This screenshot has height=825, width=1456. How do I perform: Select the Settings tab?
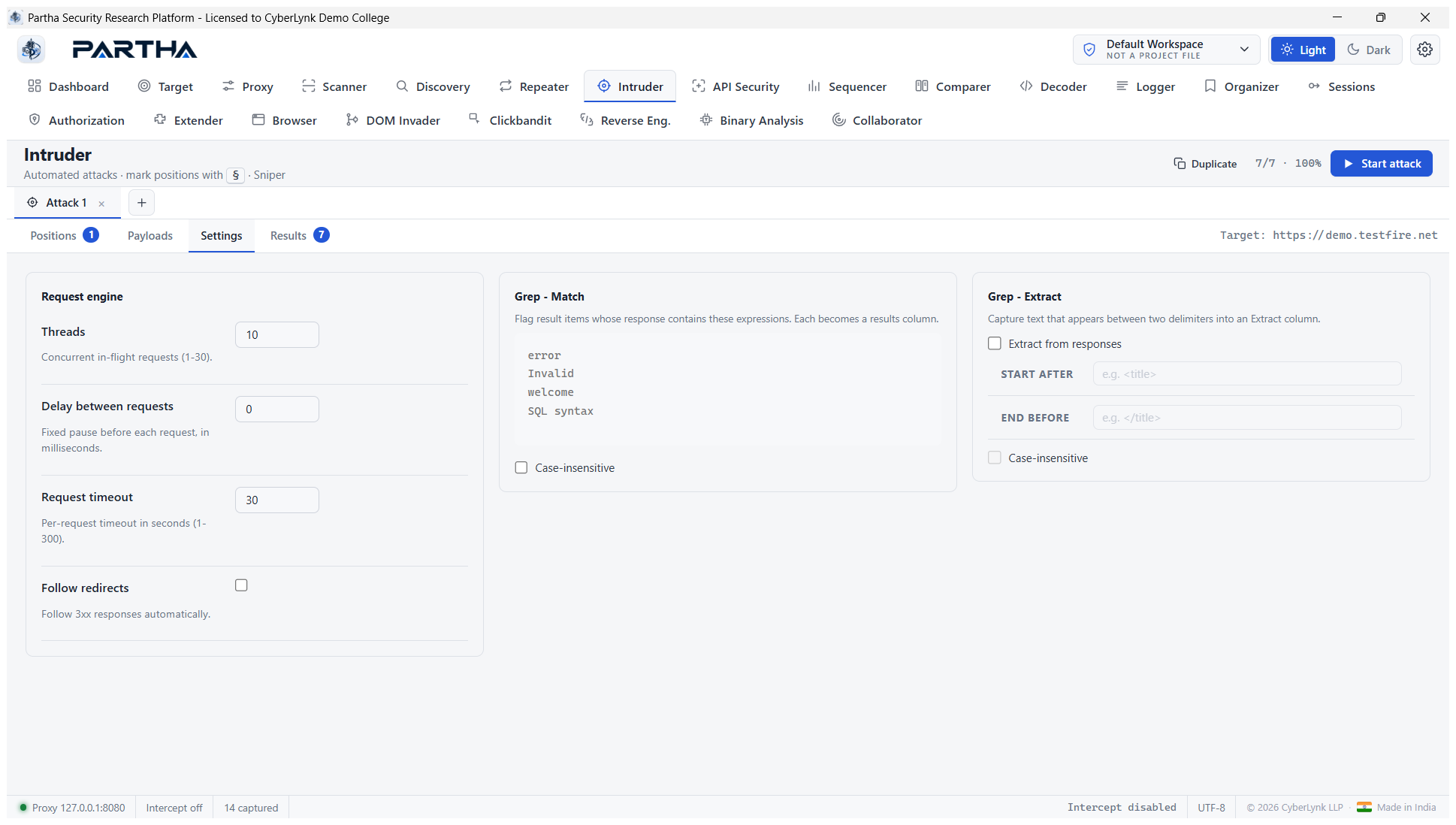[x=222, y=235]
